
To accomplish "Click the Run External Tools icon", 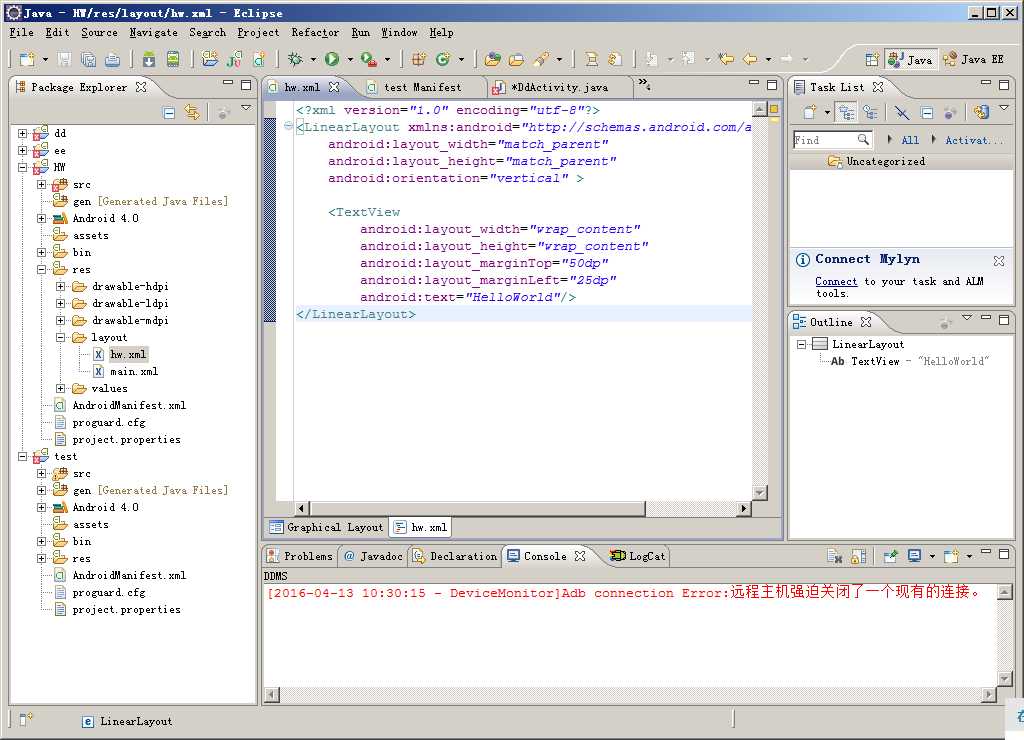I will (x=369, y=59).
